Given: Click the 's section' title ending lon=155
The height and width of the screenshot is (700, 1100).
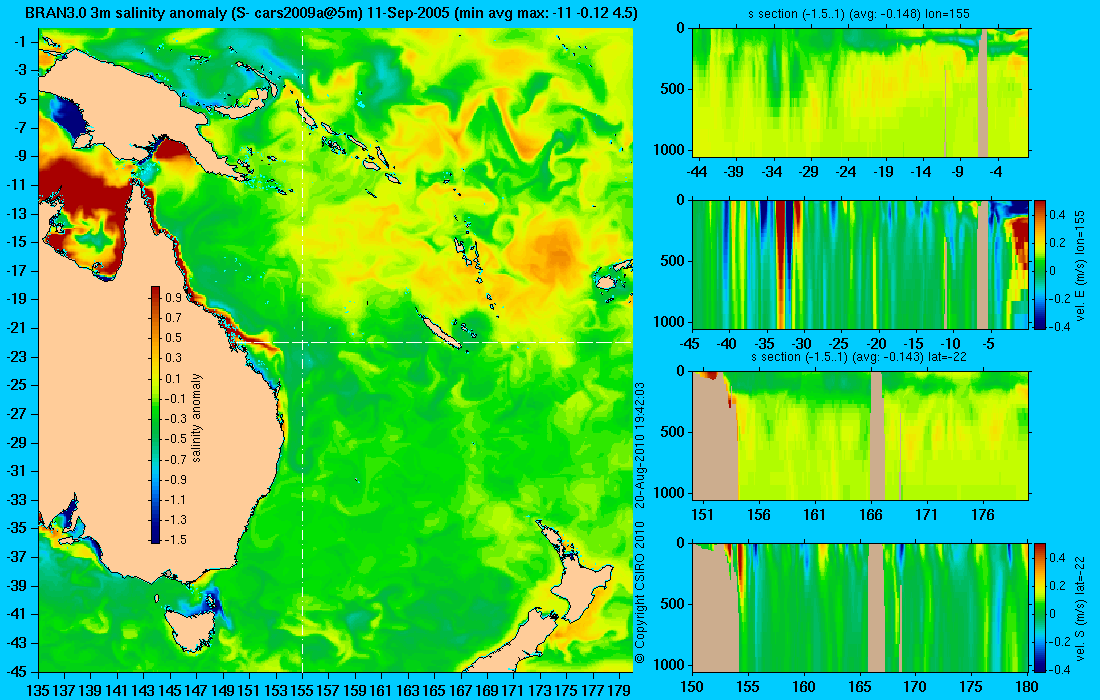Looking at the screenshot, I should click(859, 13).
